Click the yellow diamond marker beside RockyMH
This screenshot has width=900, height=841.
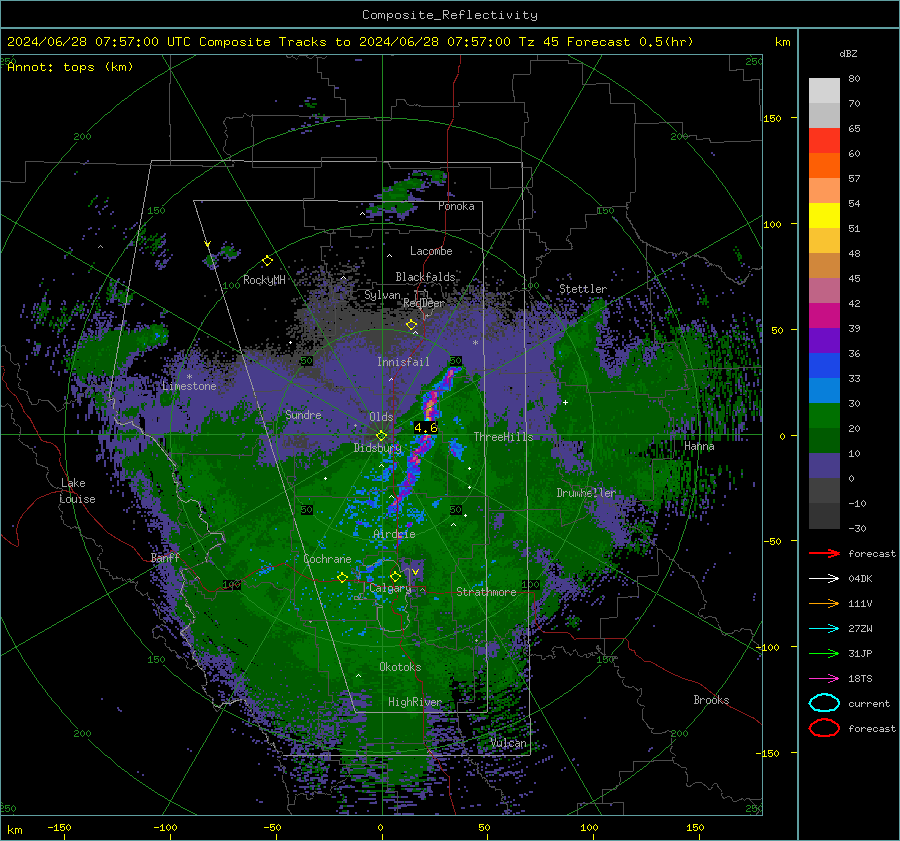click(x=267, y=261)
